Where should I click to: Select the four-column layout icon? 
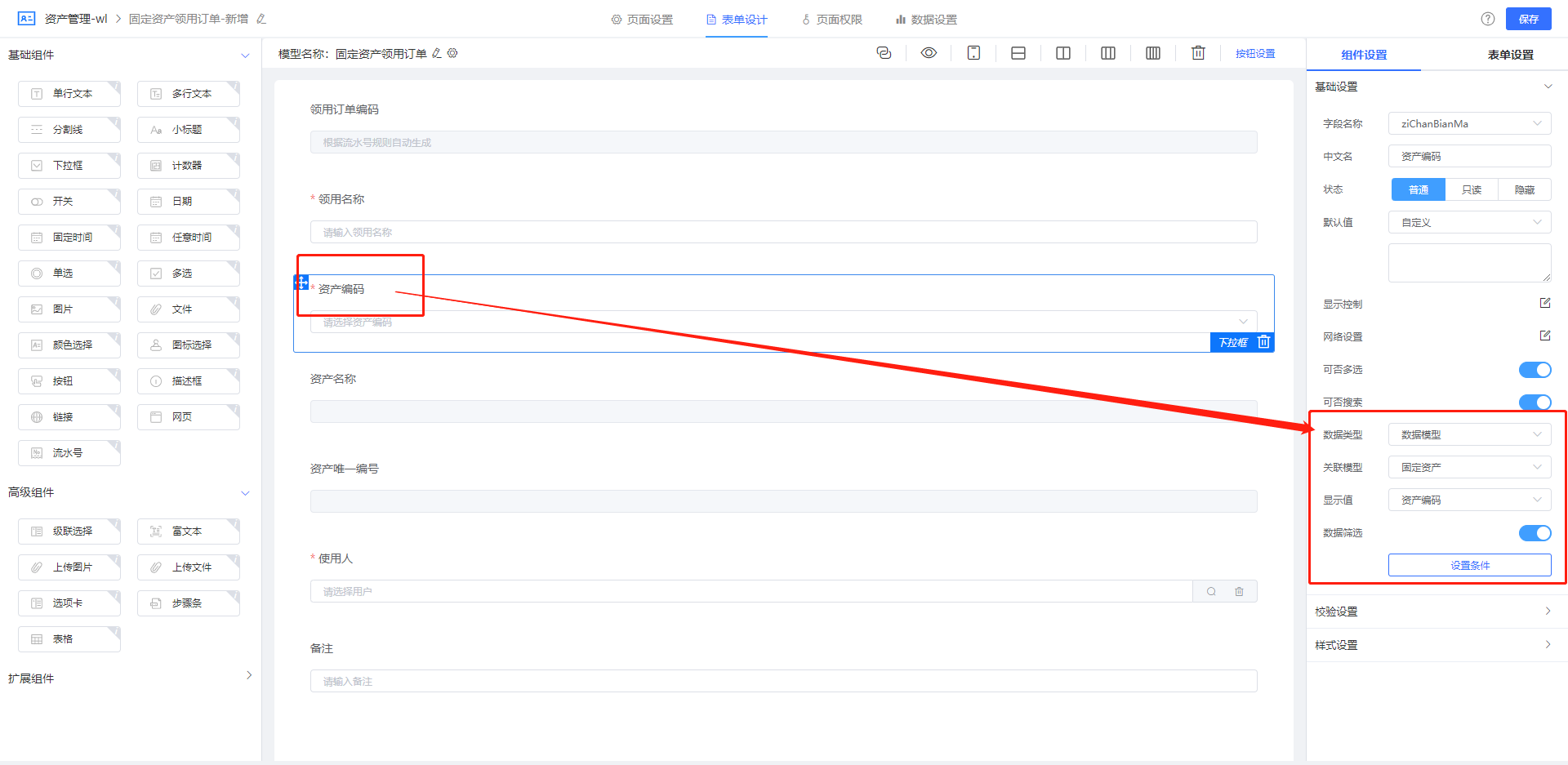pyautogui.click(x=1153, y=53)
